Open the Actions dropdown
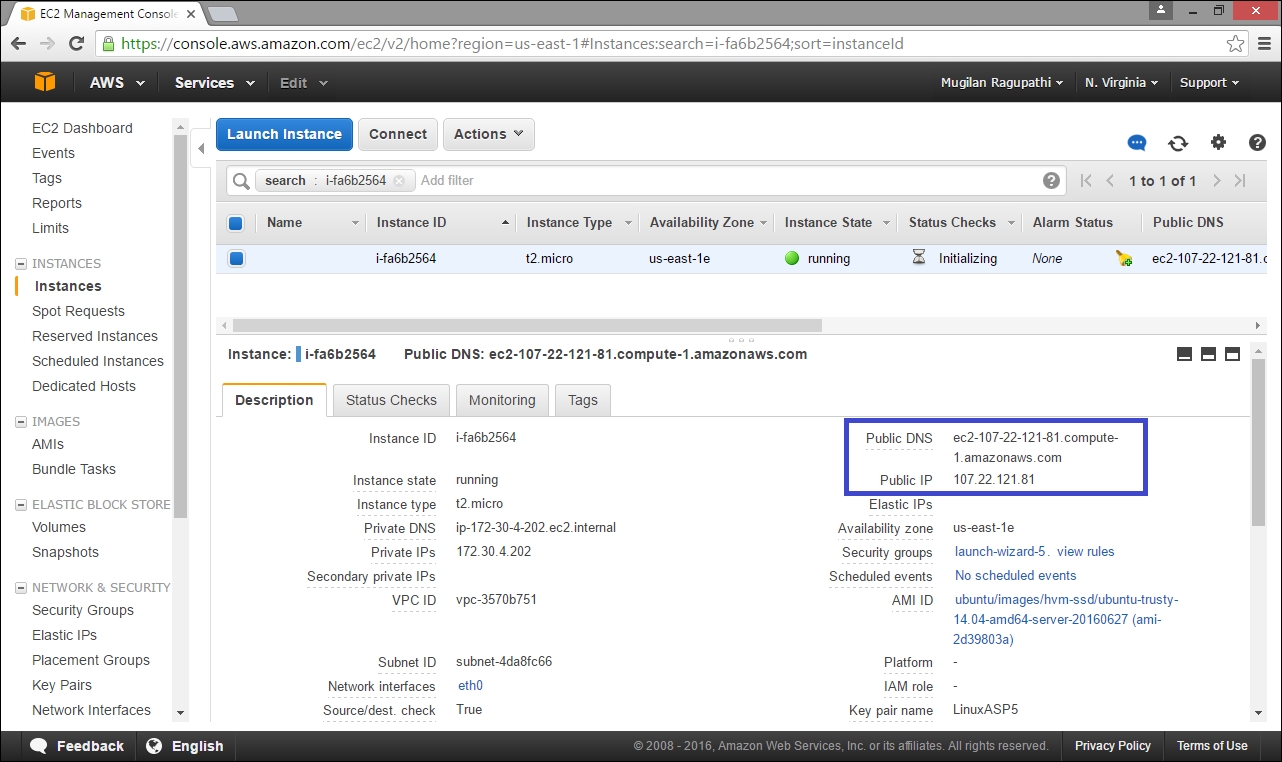Image resolution: width=1282 pixels, height=762 pixels. point(488,134)
